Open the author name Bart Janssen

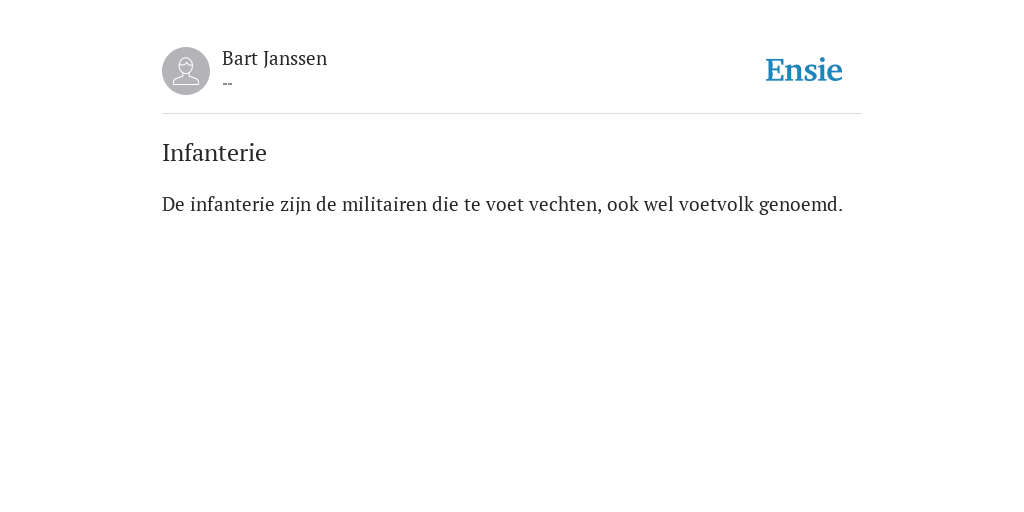274,59
